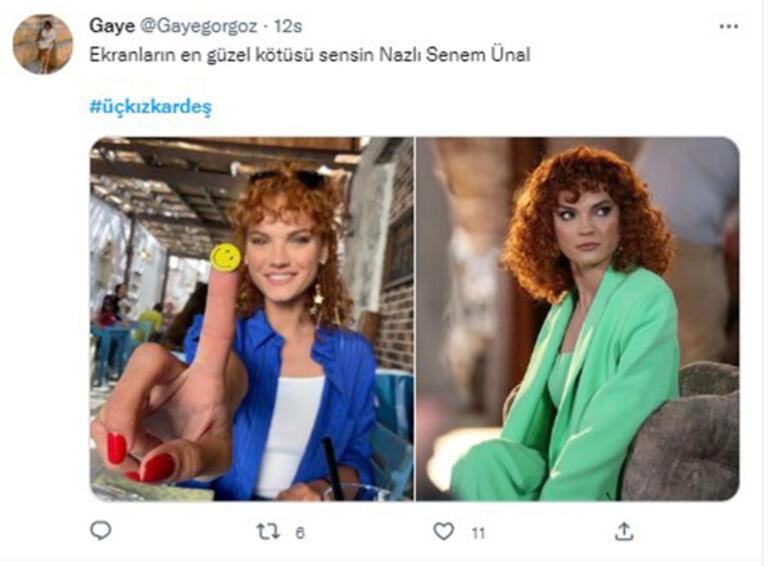
Task: Click the retweet count 6
Action: pos(300,532)
